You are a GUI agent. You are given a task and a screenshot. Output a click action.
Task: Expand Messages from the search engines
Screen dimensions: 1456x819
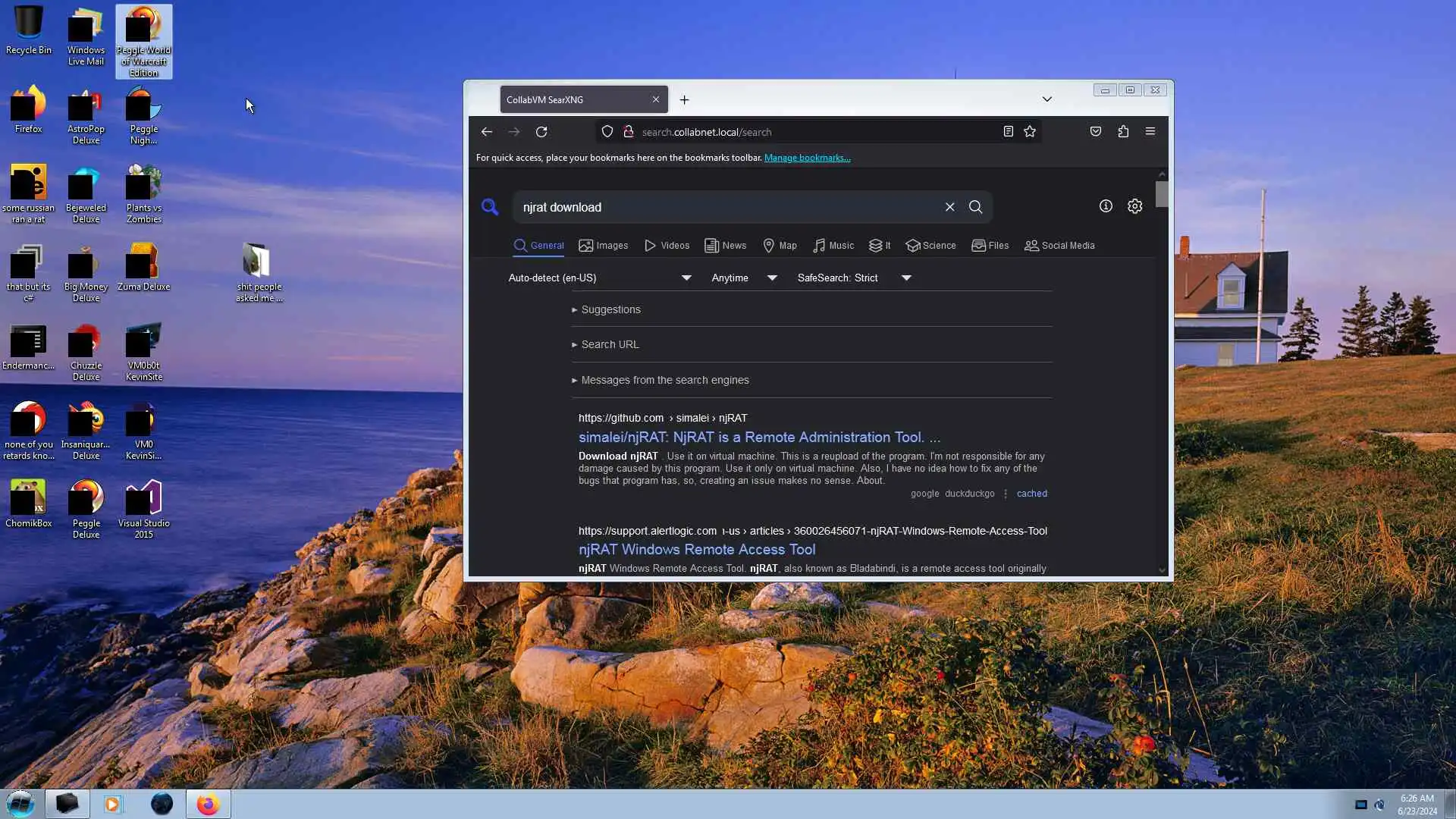[x=664, y=380]
